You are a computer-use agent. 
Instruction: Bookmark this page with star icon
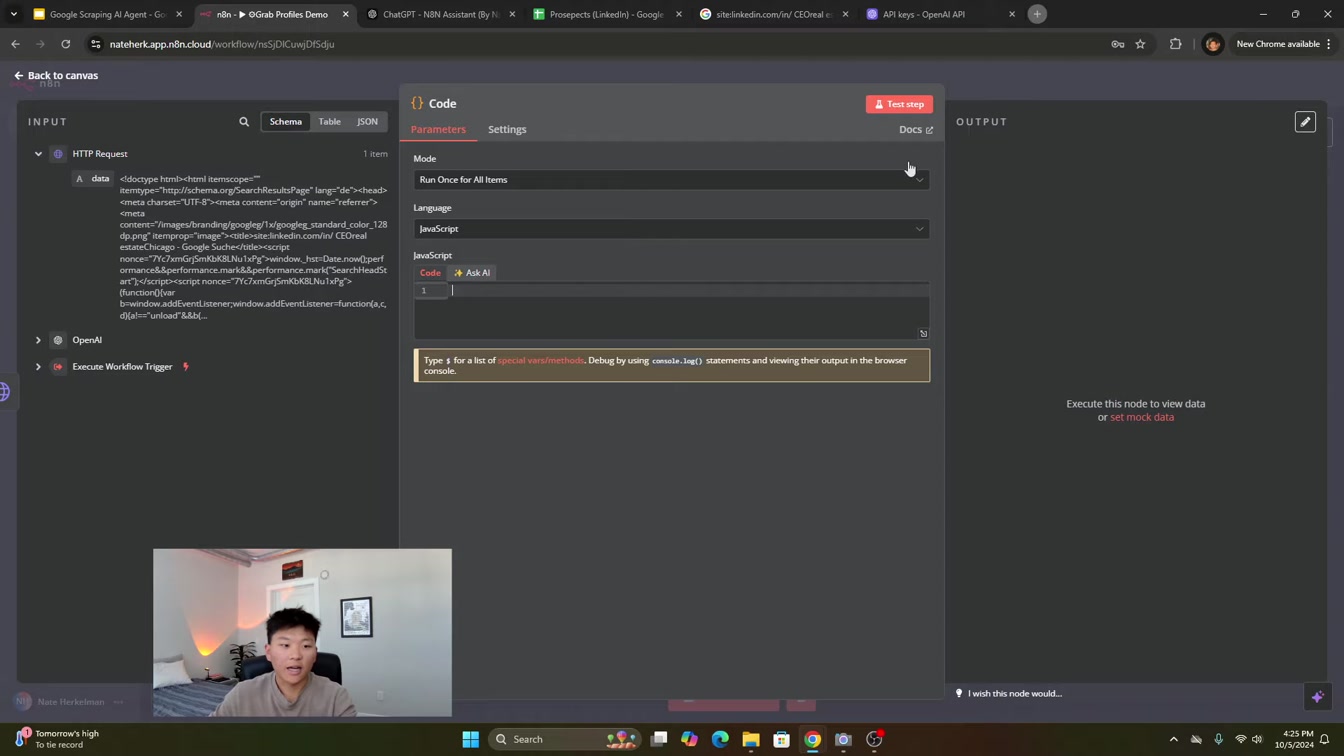point(1140,44)
